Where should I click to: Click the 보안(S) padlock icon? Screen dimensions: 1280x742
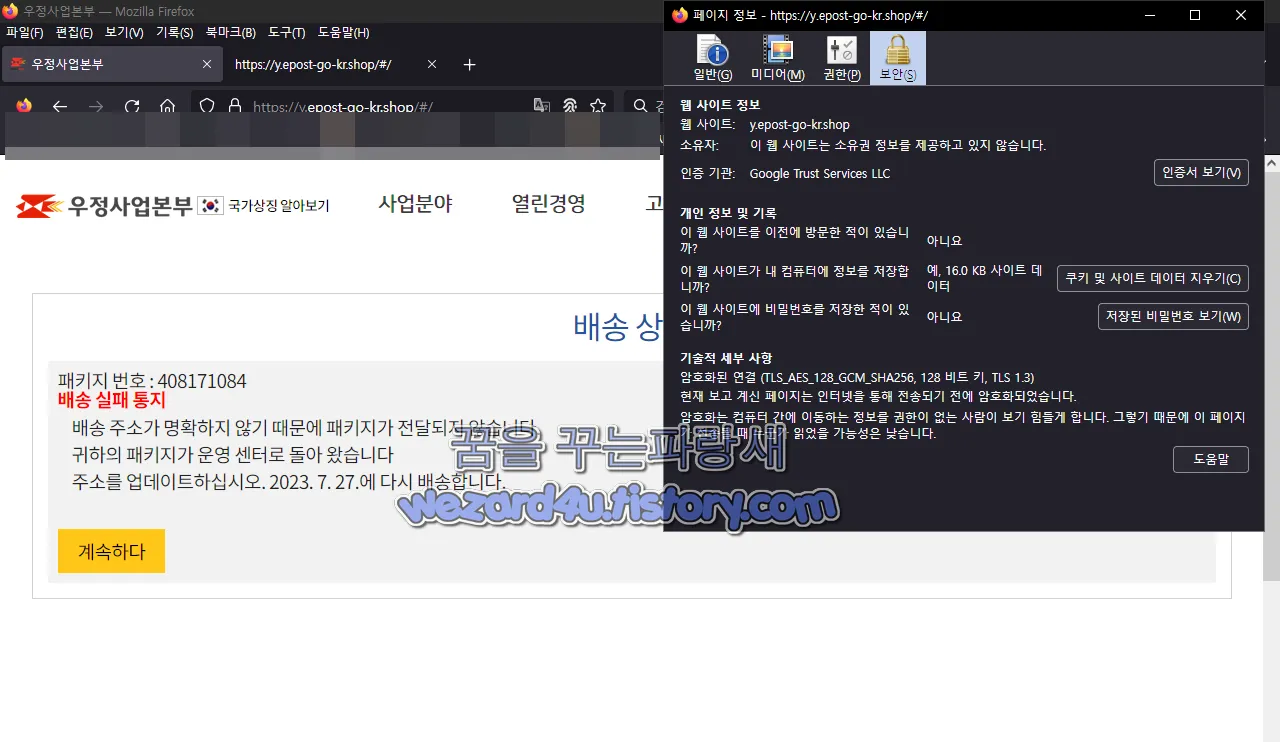pyautogui.click(x=897, y=57)
